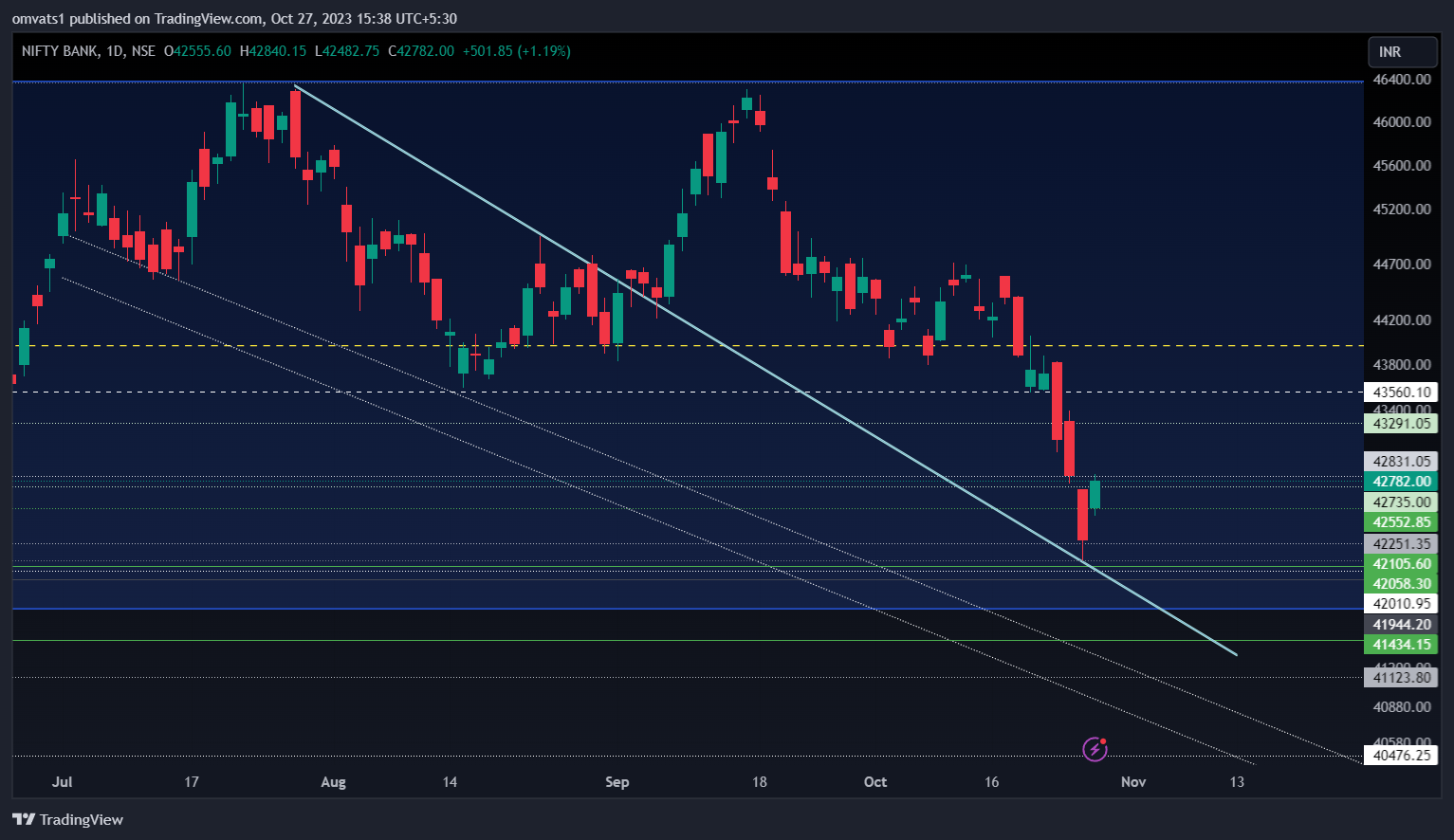Click the +501.85 (+1.19%) change value
Viewport: 1454px width, 840px height.
tap(517, 51)
